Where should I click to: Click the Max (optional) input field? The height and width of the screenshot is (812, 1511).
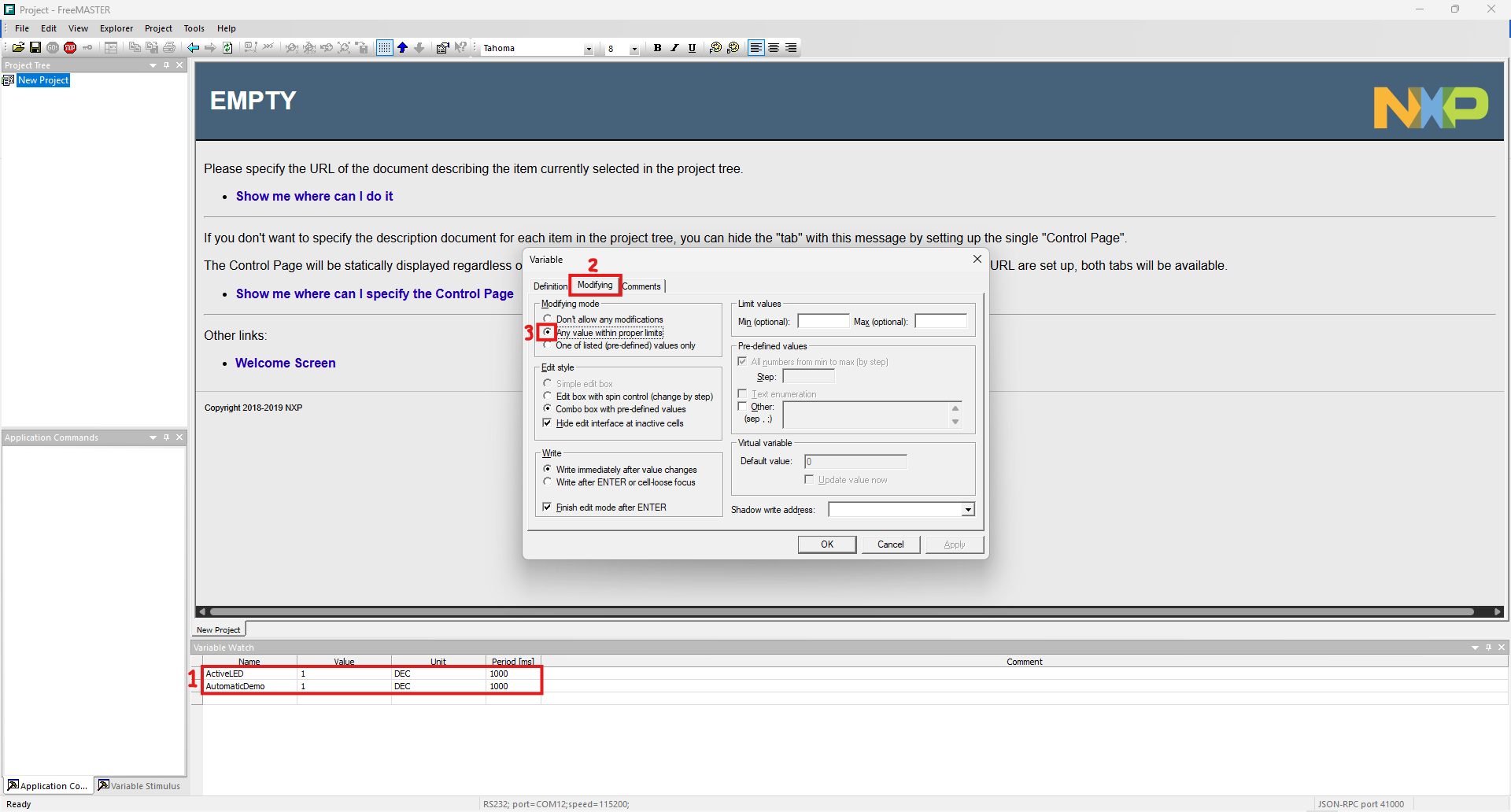point(941,321)
